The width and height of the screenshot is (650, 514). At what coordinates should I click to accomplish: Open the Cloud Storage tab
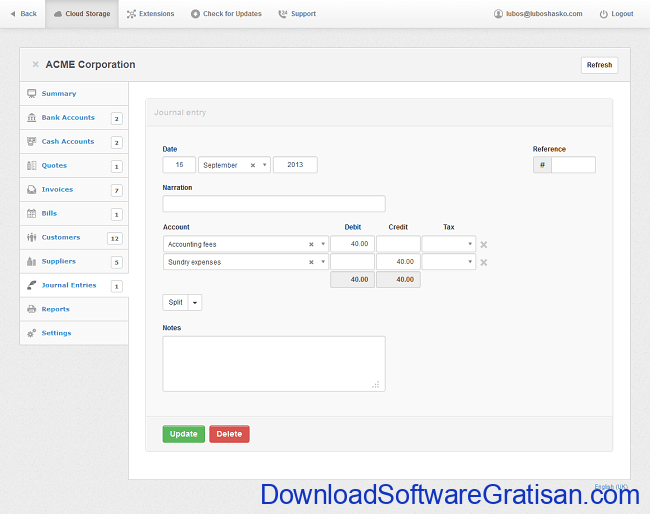pyautogui.click(x=81, y=14)
